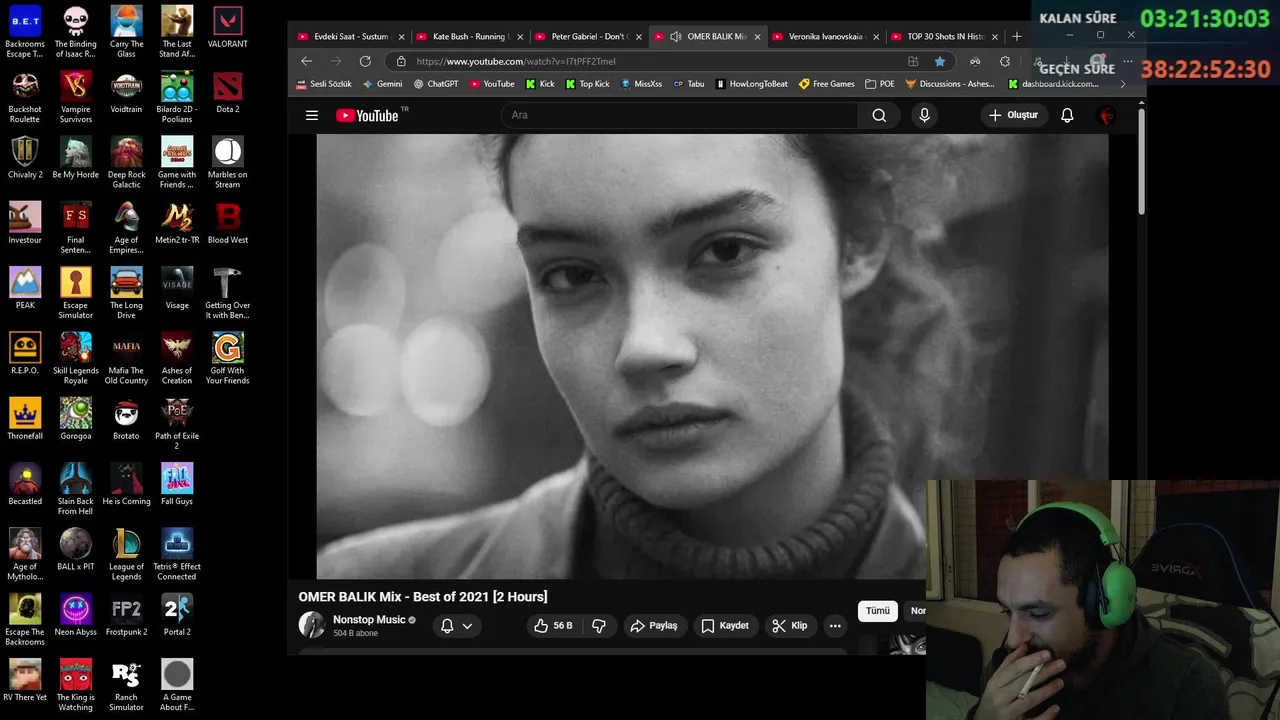
Task: Launch The Binding of Isaac desktop shortcut
Action: [x=76, y=32]
